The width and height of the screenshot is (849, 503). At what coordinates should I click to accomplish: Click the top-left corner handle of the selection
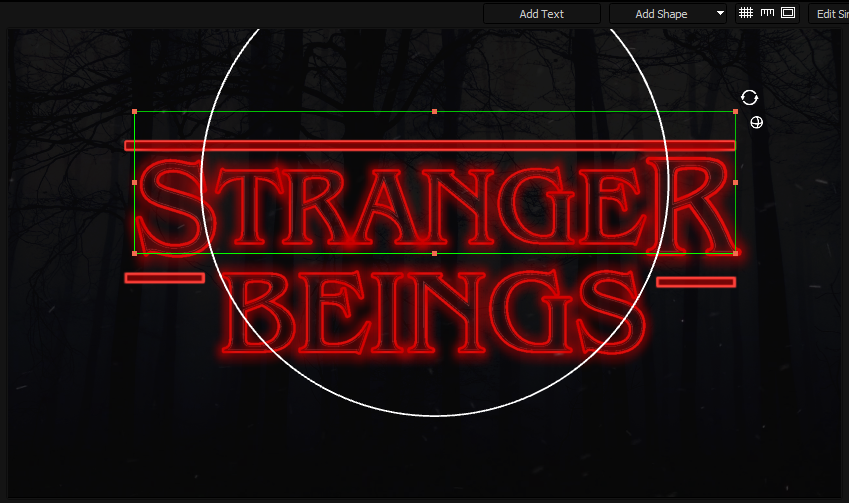click(x=134, y=112)
